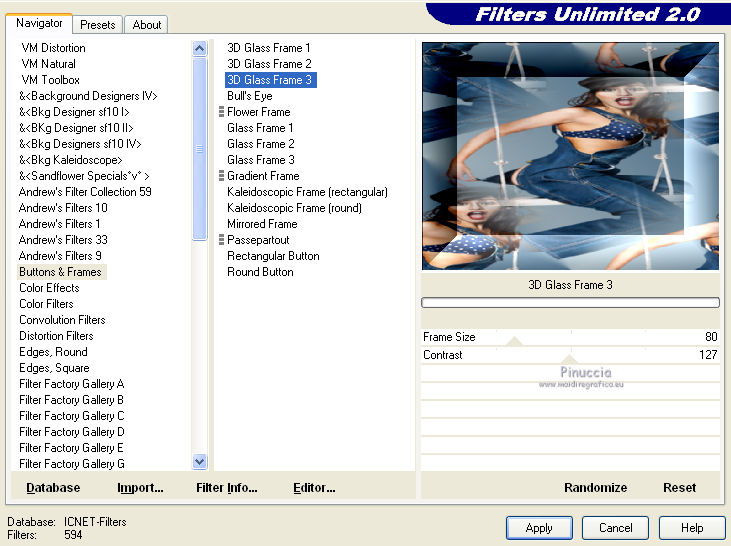
Task: Cancel the Filters Unlimited dialog
Action: click(615, 528)
